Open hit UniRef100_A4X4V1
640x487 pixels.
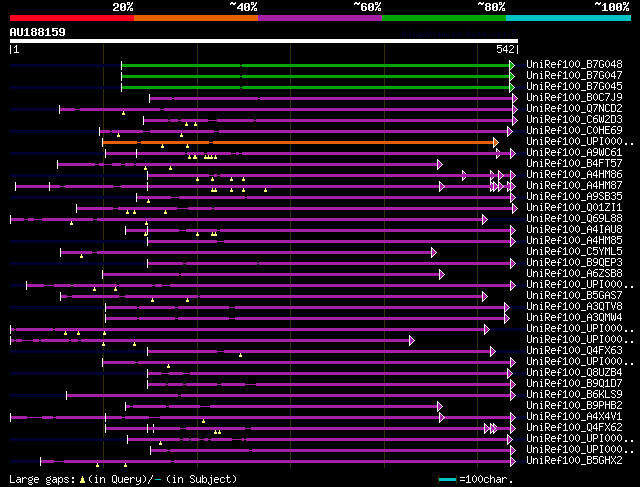click(x=574, y=417)
